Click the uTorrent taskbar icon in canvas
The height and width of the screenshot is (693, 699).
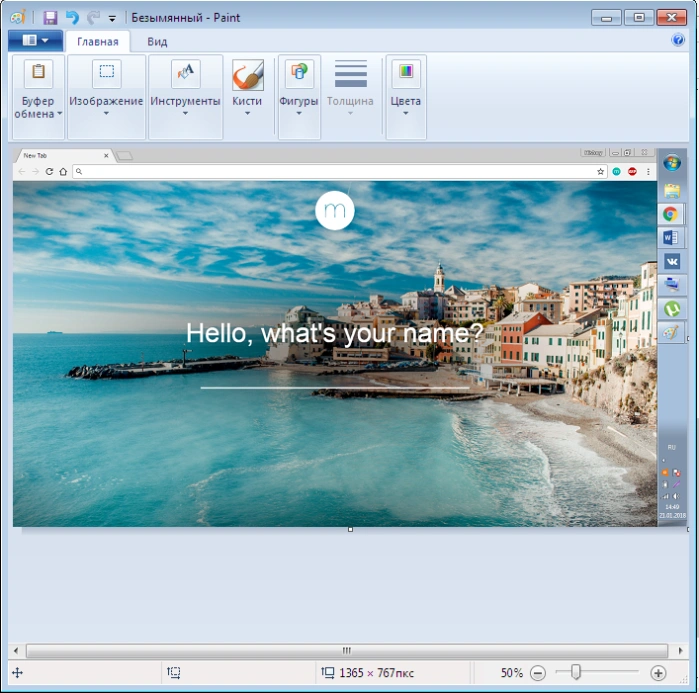[x=672, y=308]
